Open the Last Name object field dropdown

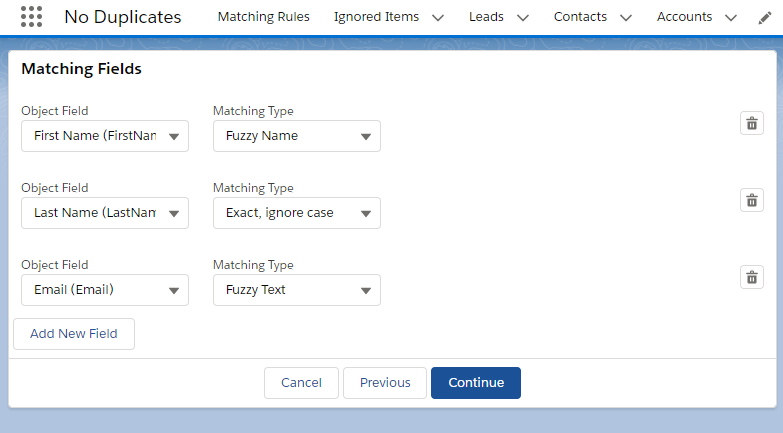(105, 213)
